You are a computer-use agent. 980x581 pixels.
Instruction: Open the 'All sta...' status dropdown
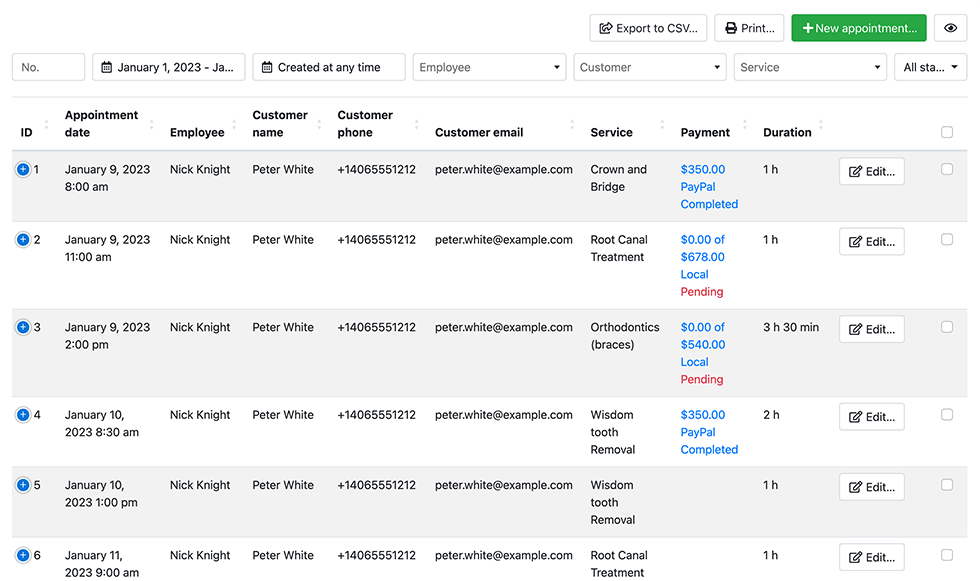pos(932,67)
